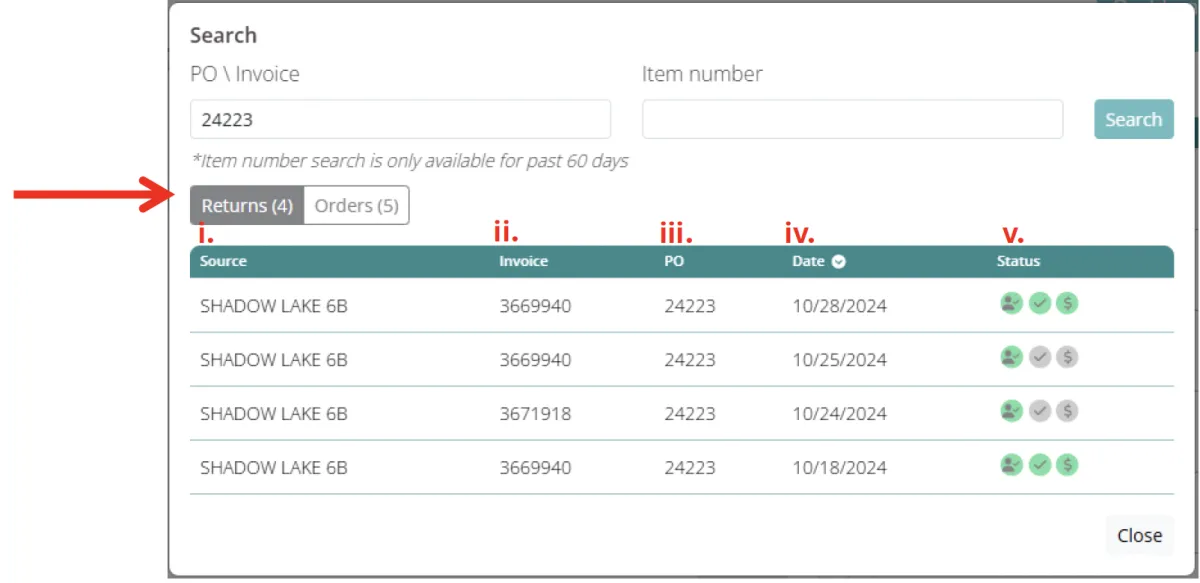This screenshot has width=1200, height=583.
Task: Click the Search button
Action: pyautogui.click(x=1133, y=119)
